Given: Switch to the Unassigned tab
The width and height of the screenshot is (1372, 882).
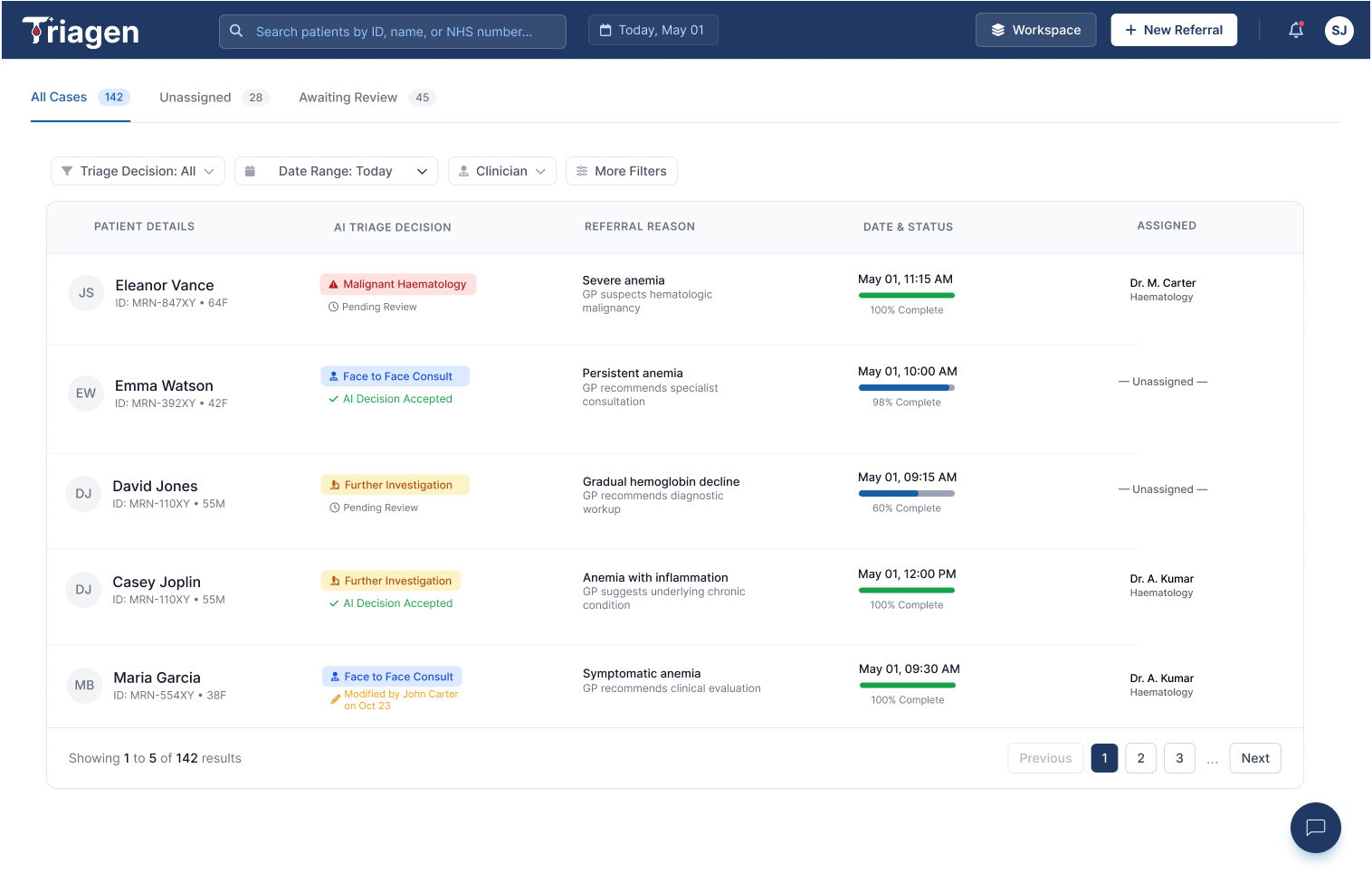Looking at the screenshot, I should click(214, 98).
